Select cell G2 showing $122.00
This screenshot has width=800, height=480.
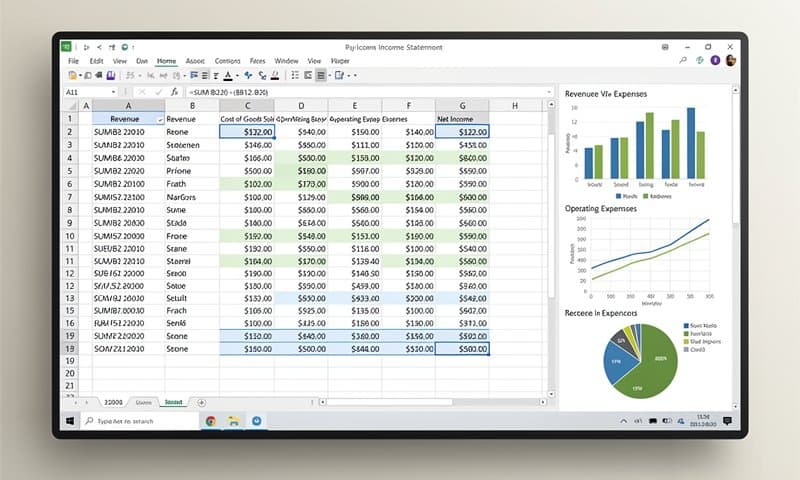tap(462, 132)
